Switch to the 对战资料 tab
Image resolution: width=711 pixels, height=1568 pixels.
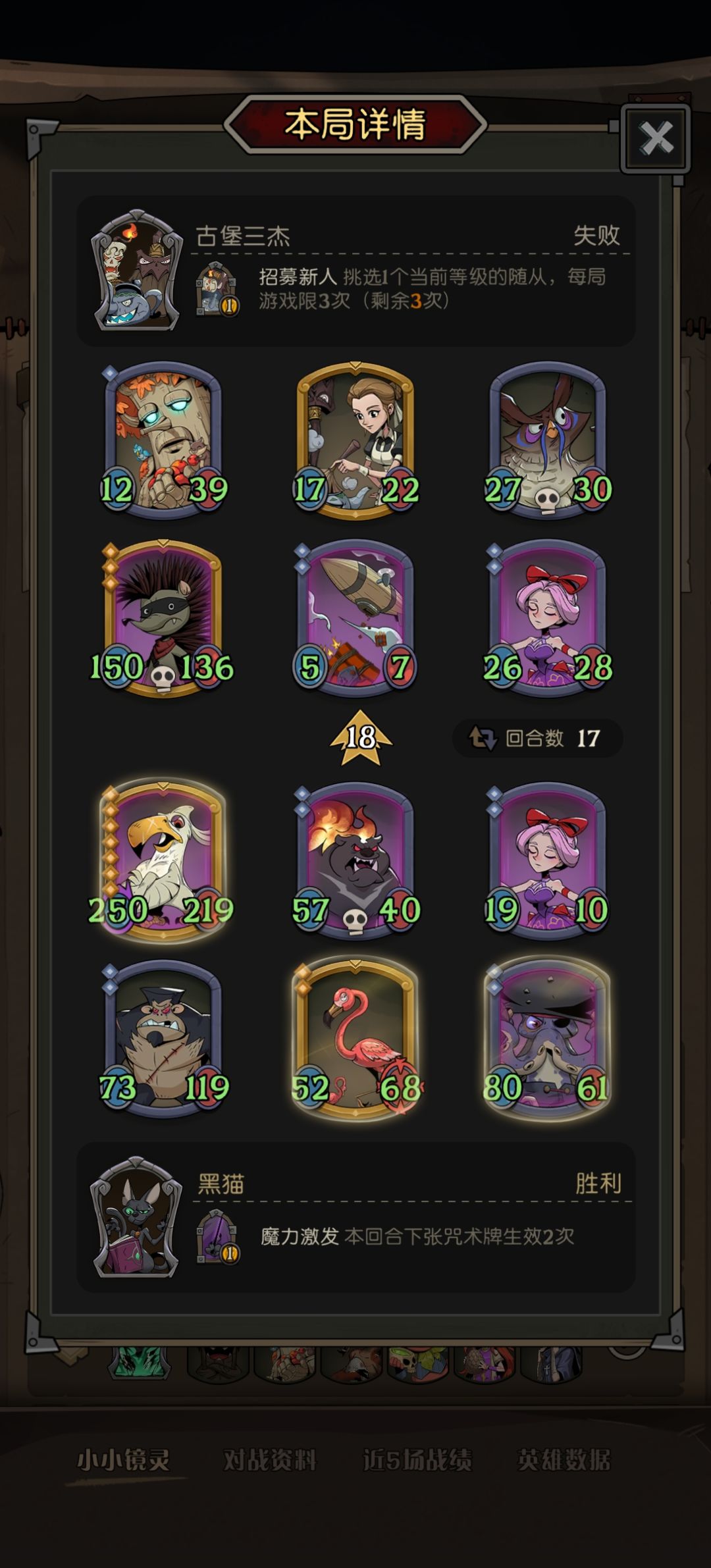point(270,1460)
